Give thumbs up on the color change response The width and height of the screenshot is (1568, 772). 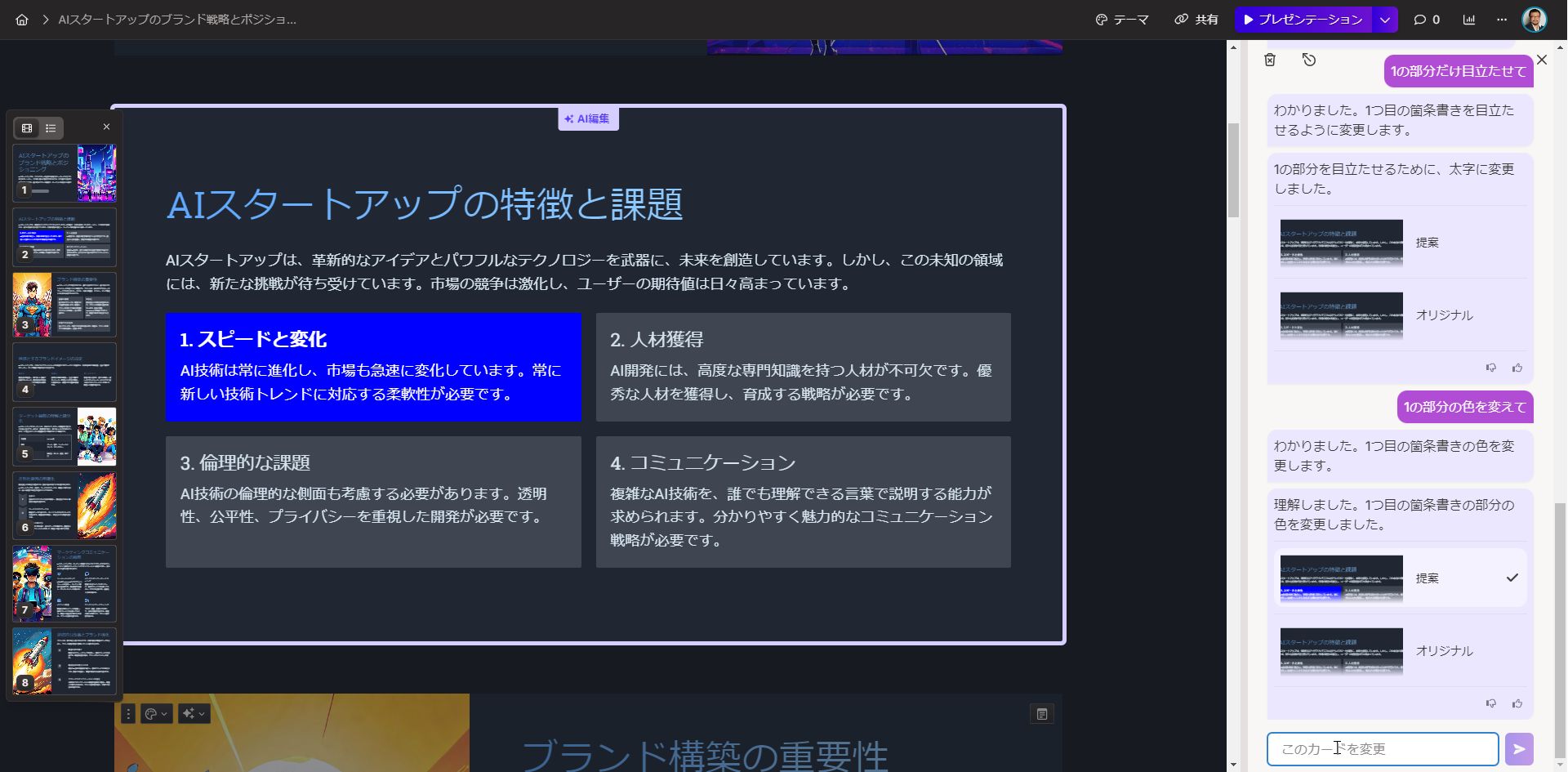pyautogui.click(x=1517, y=703)
